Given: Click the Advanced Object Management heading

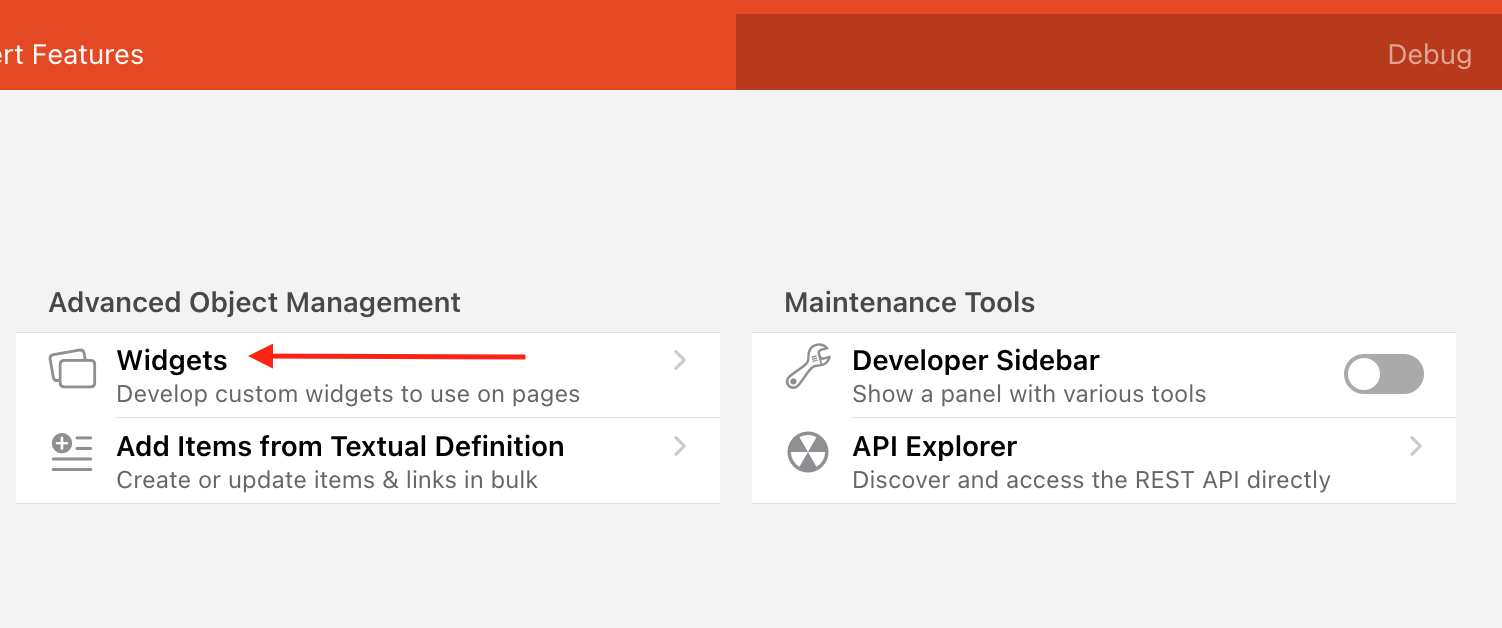Looking at the screenshot, I should point(254,302).
